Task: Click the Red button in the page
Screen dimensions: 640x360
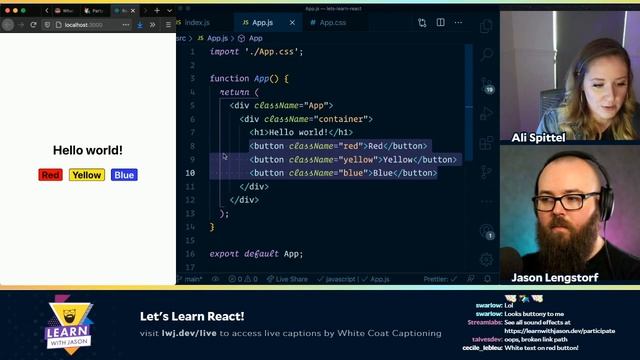Action: [51, 175]
